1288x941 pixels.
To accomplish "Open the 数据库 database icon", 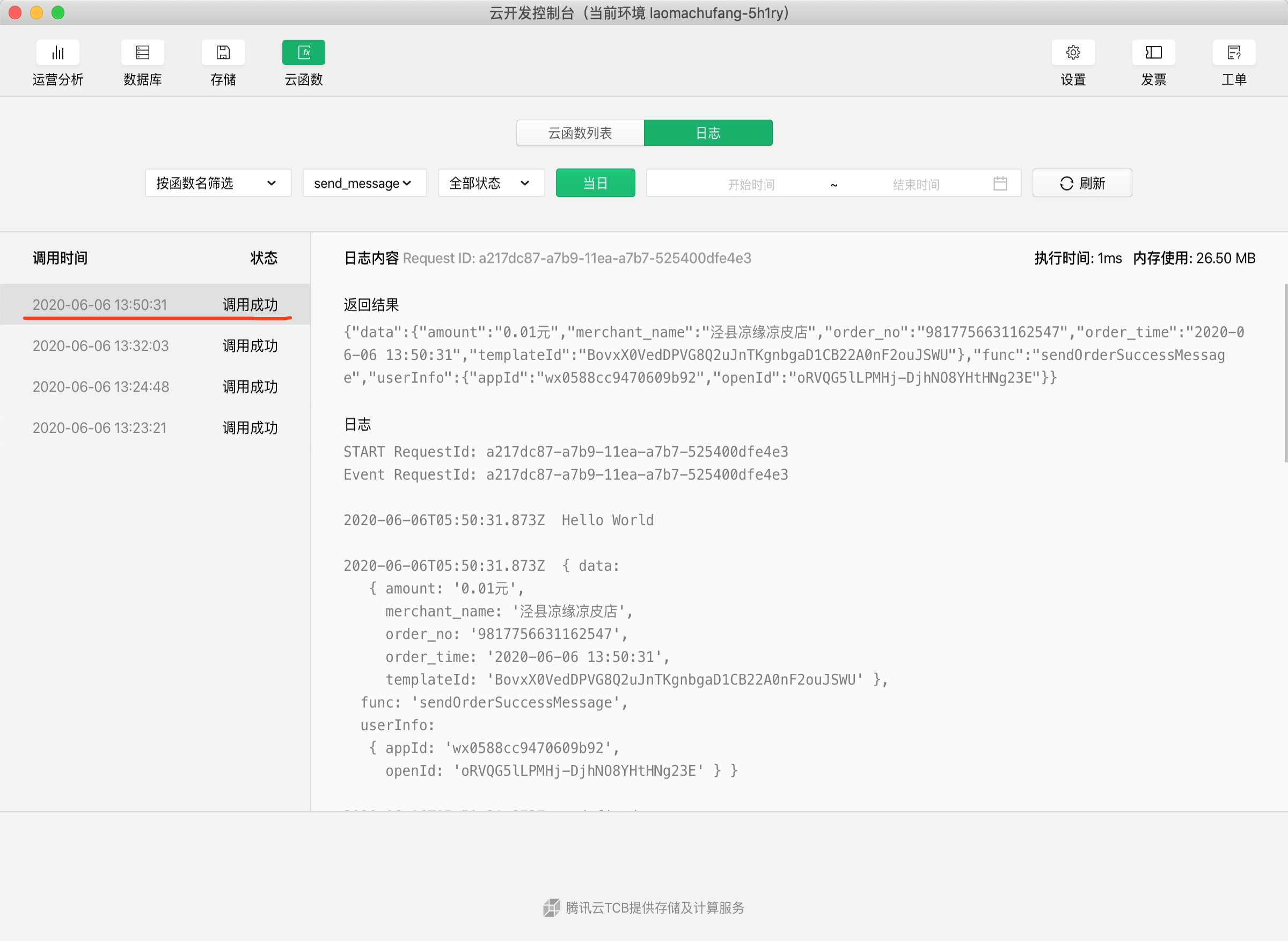I will [142, 53].
